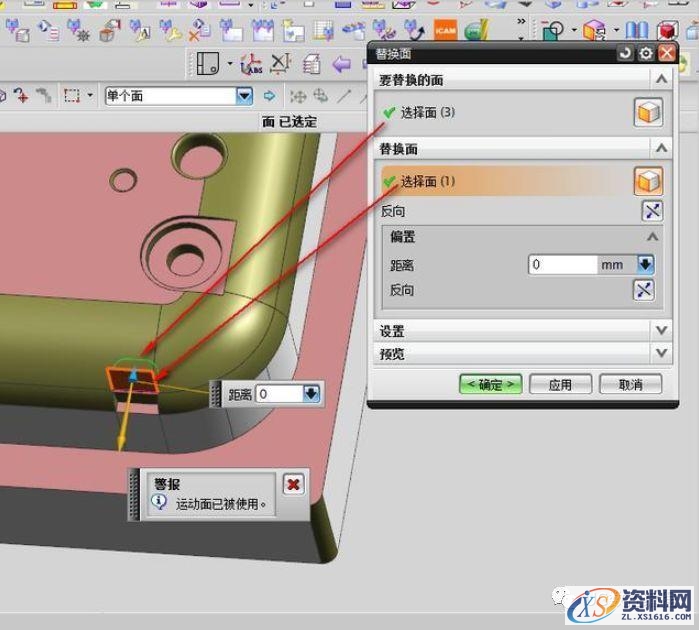
Task: Click the WCS ABS coordinate icon in toolbar
Action: pos(252,66)
